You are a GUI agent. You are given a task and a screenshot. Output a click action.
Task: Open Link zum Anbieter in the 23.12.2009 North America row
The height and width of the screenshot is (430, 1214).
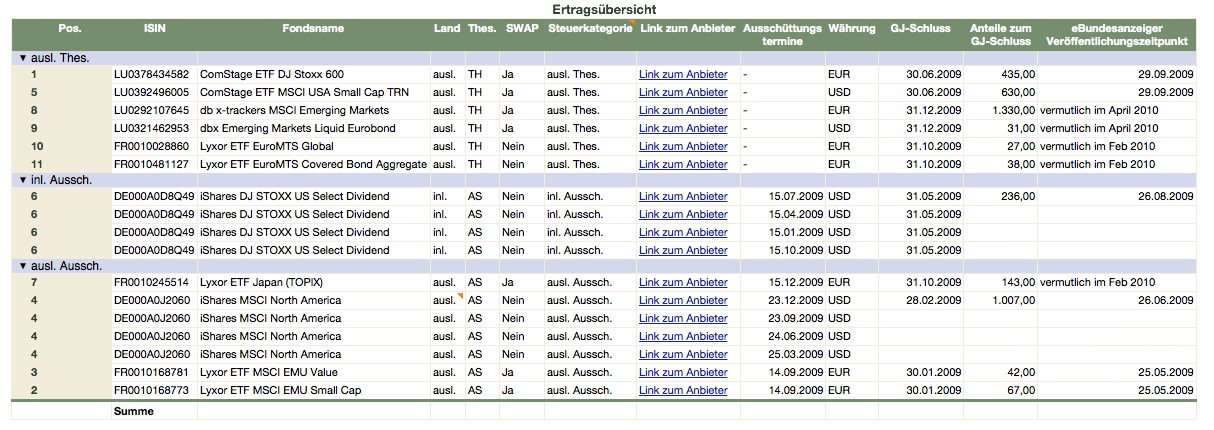pyautogui.click(x=683, y=300)
